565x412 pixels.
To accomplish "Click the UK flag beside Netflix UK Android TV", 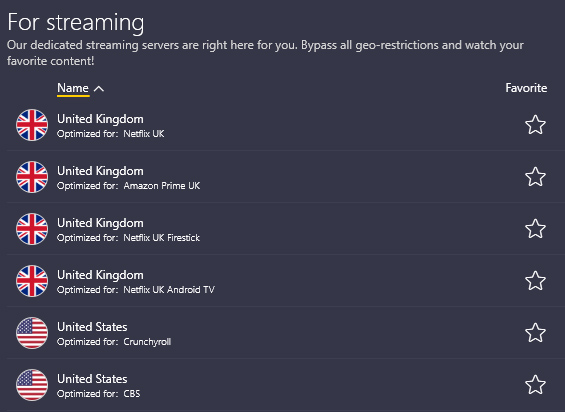I will pyautogui.click(x=32, y=281).
